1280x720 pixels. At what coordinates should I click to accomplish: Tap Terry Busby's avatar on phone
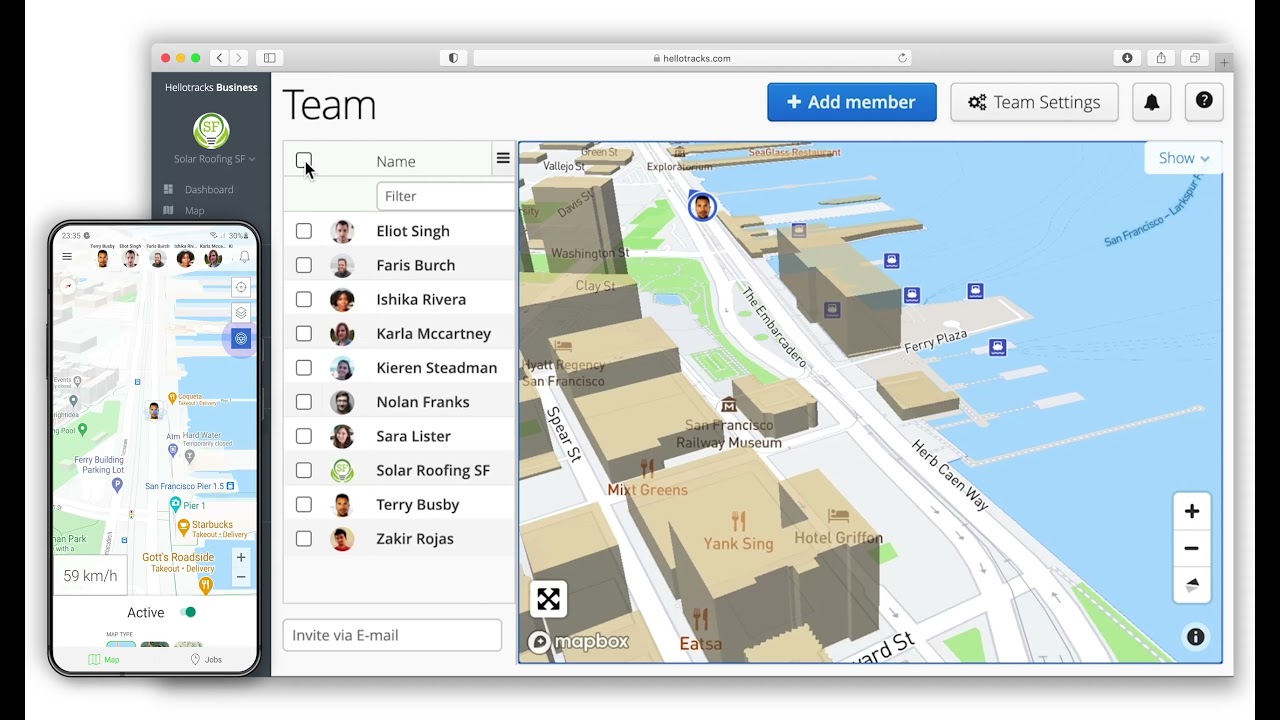click(102, 259)
